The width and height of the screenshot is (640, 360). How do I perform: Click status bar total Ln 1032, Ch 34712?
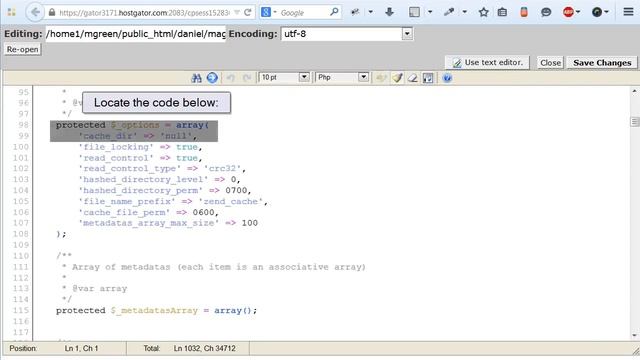pyautogui.click(x=204, y=349)
